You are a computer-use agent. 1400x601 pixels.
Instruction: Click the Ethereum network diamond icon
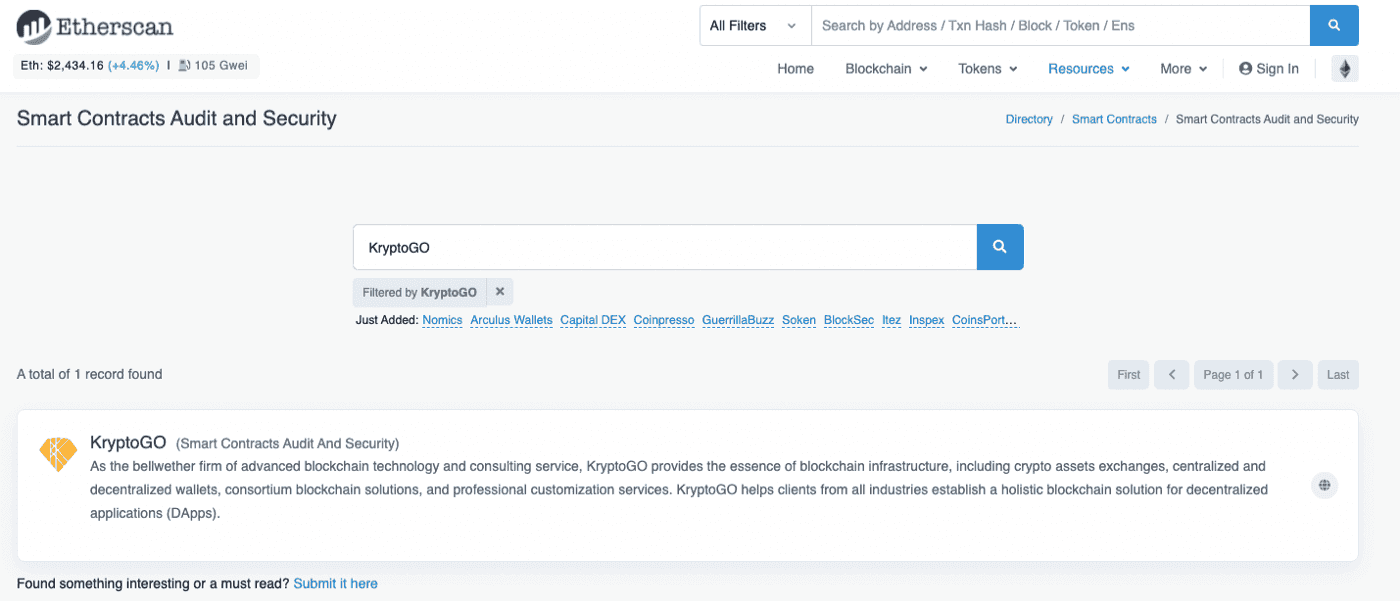click(x=1345, y=69)
